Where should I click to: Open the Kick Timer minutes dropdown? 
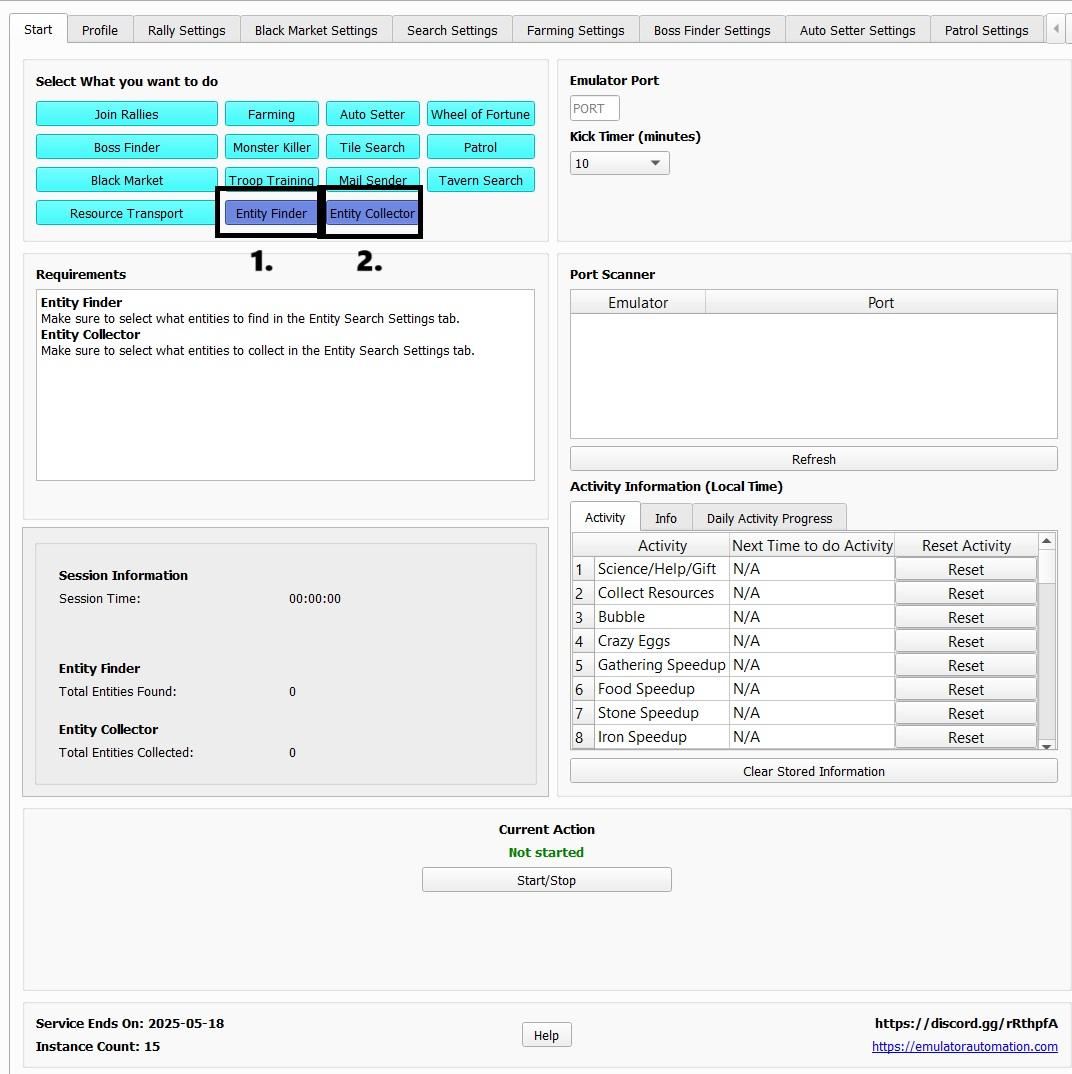pyautogui.click(x=619, y=163)
